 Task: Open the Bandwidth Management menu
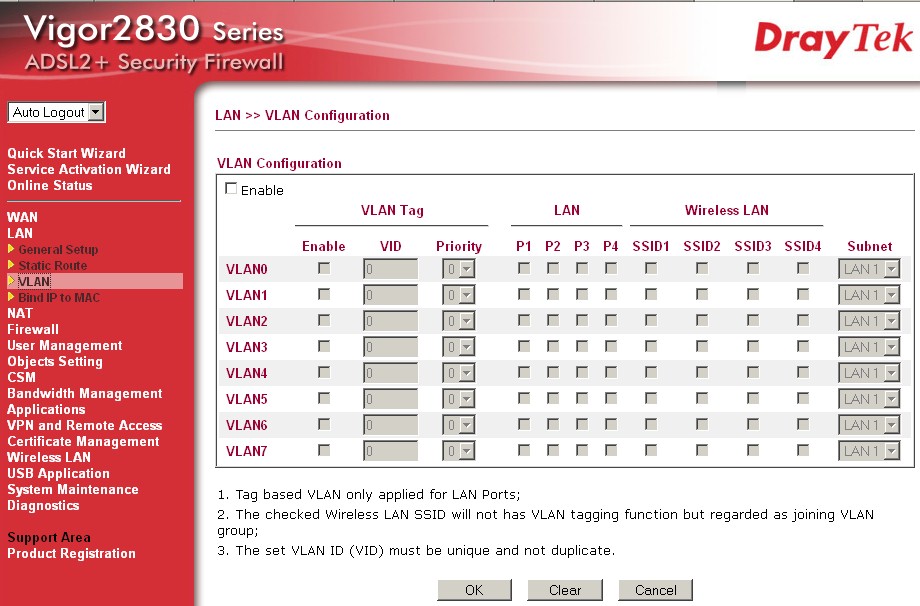pos(85,394)
